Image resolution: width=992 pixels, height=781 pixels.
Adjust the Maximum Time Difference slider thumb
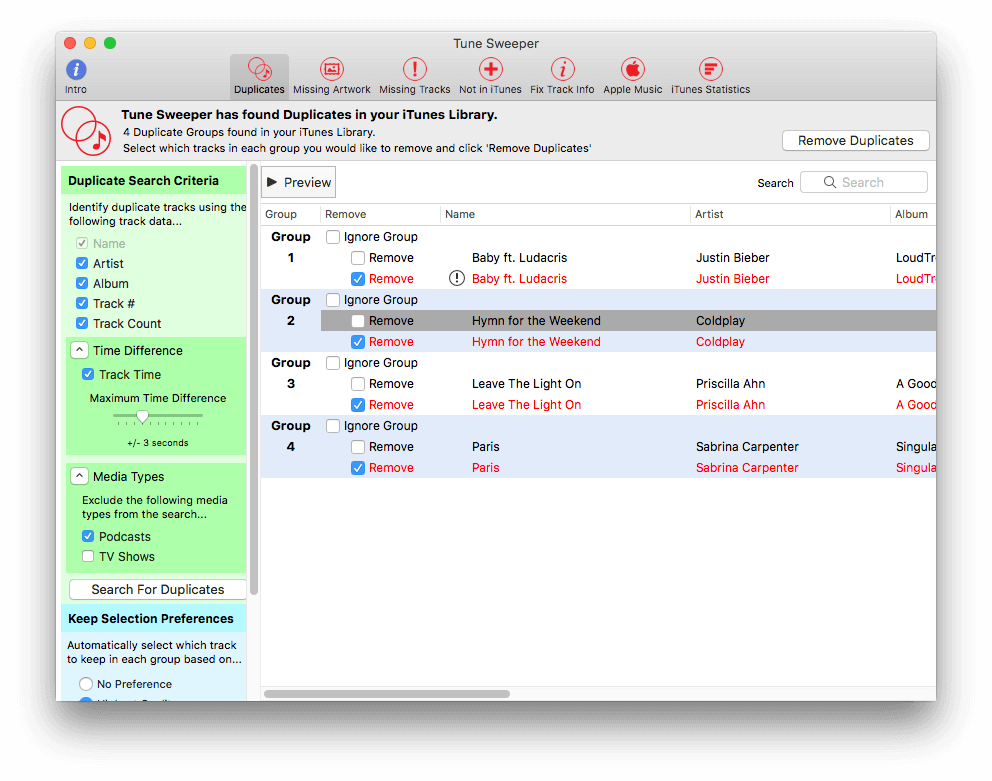142,416
